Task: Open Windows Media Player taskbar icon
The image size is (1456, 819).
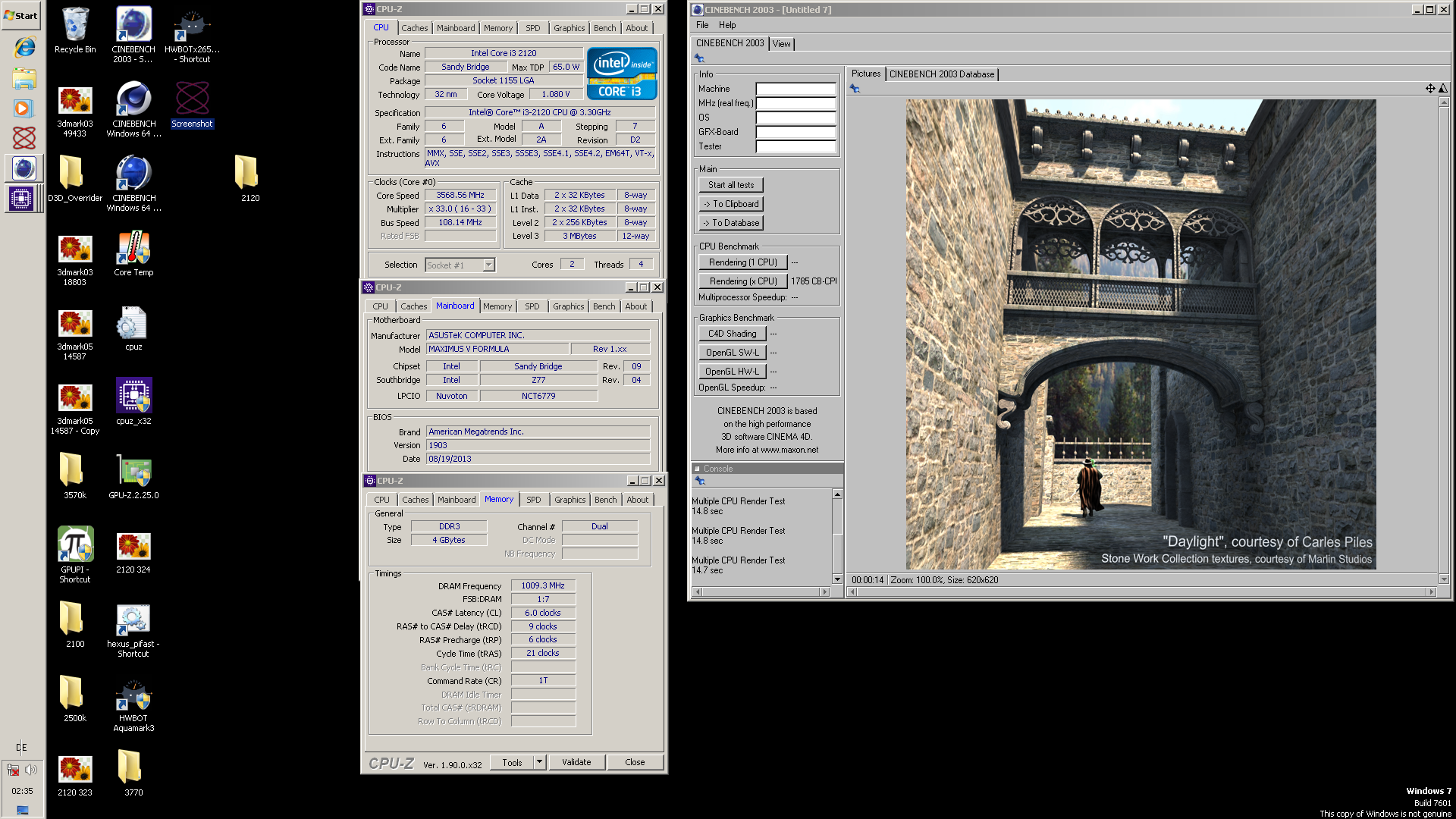Action: click(x=23, y=108)
